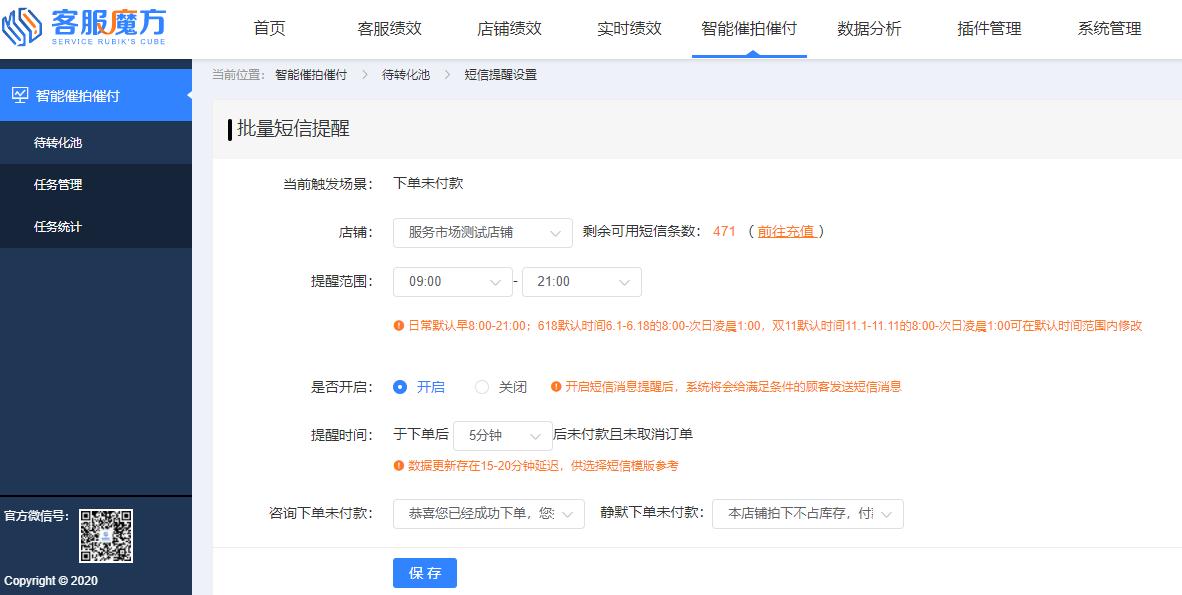Open the 静默下单未付款 template dropdown

tap(808, 513)
